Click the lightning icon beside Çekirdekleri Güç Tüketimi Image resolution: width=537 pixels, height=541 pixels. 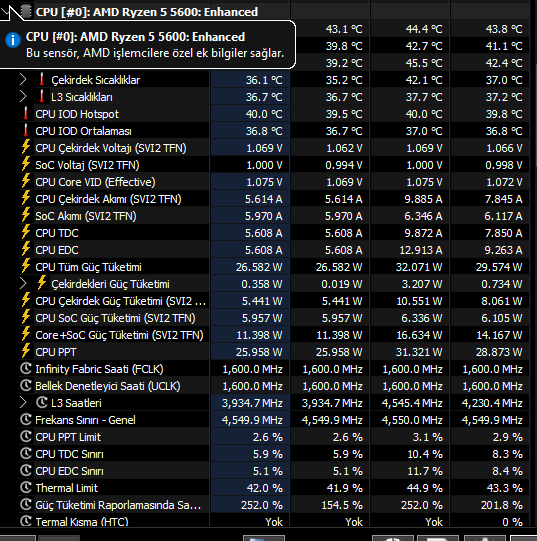pos(42,283)
